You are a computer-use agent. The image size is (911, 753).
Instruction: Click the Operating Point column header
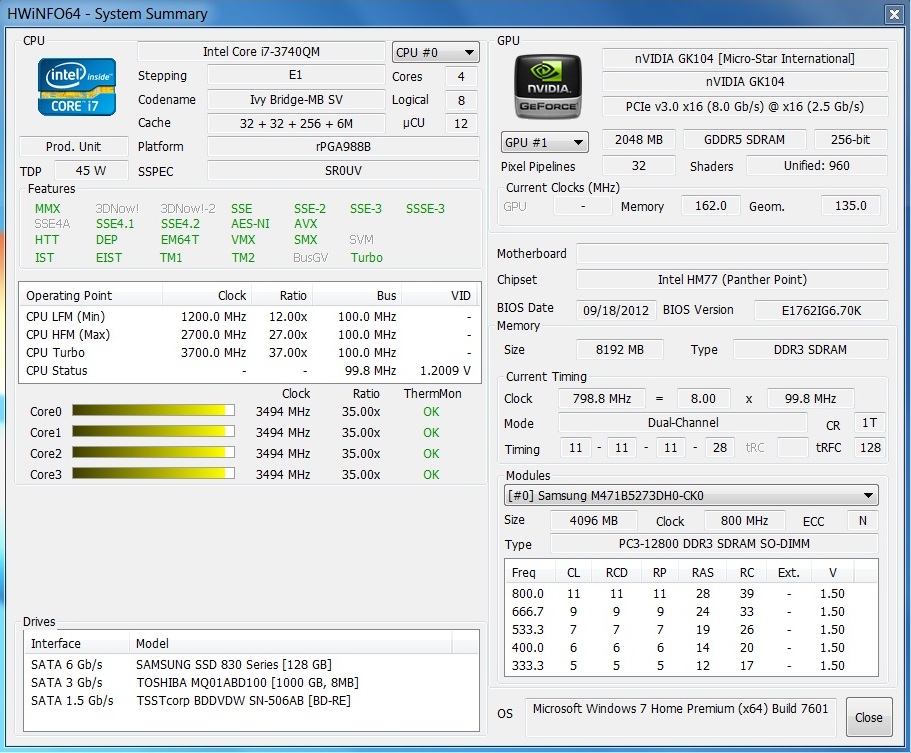(92, 295)
